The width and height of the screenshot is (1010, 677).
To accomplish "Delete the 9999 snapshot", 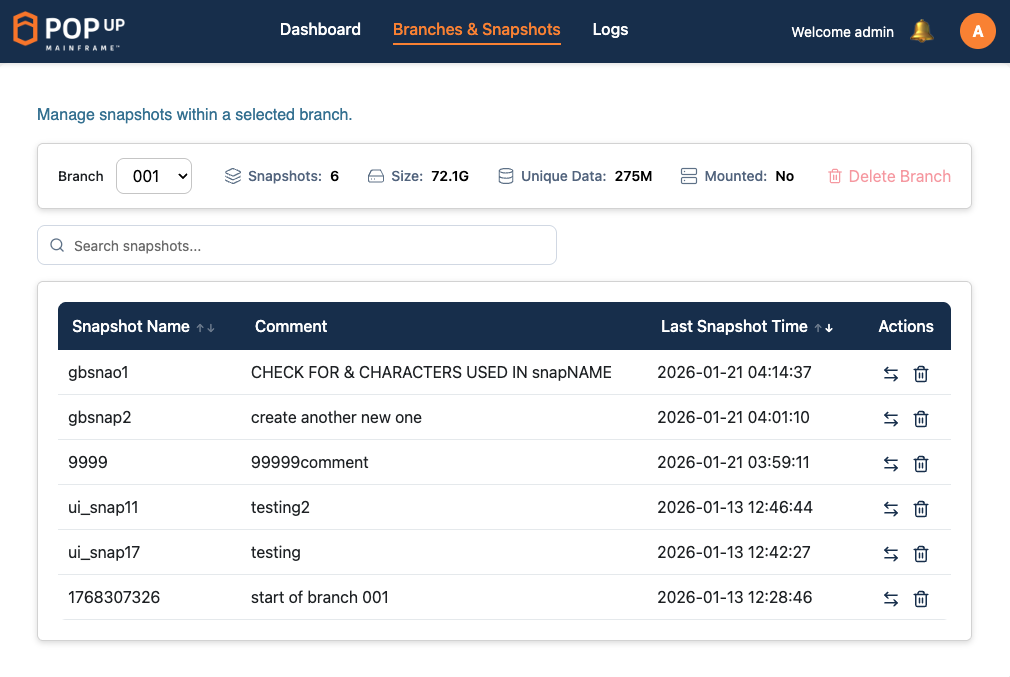I will [x=921, y=464].
